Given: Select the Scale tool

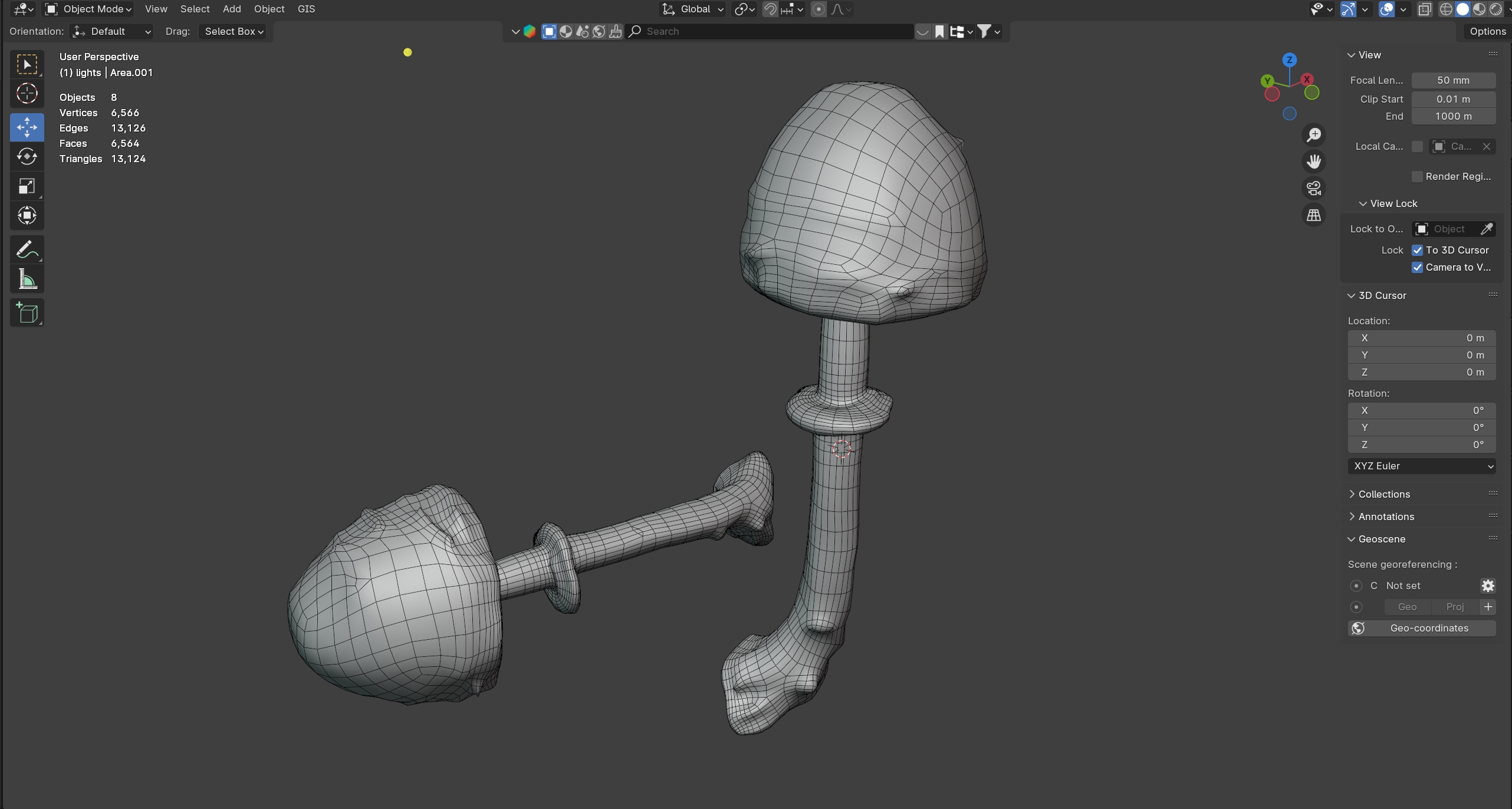Looking at the screenshot, I should 27,186.
